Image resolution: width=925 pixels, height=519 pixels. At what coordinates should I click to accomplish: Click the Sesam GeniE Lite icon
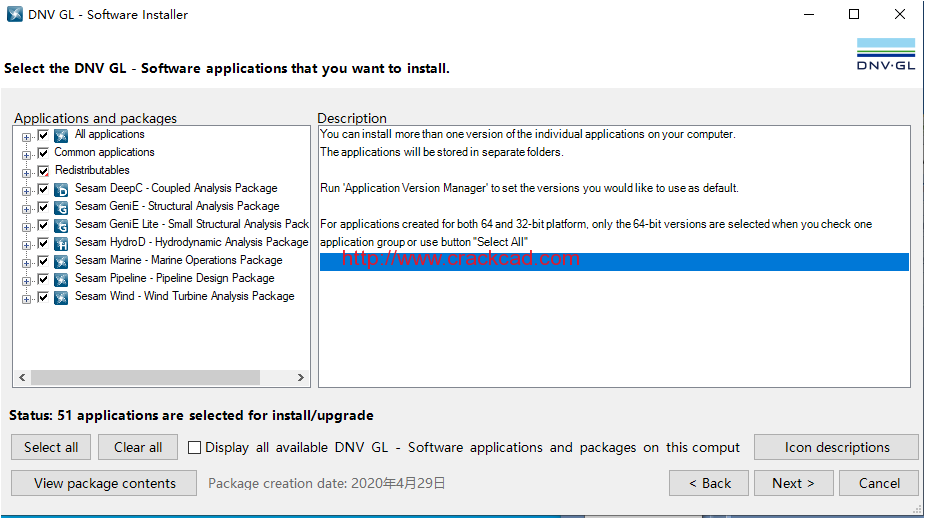pos(61,226)
